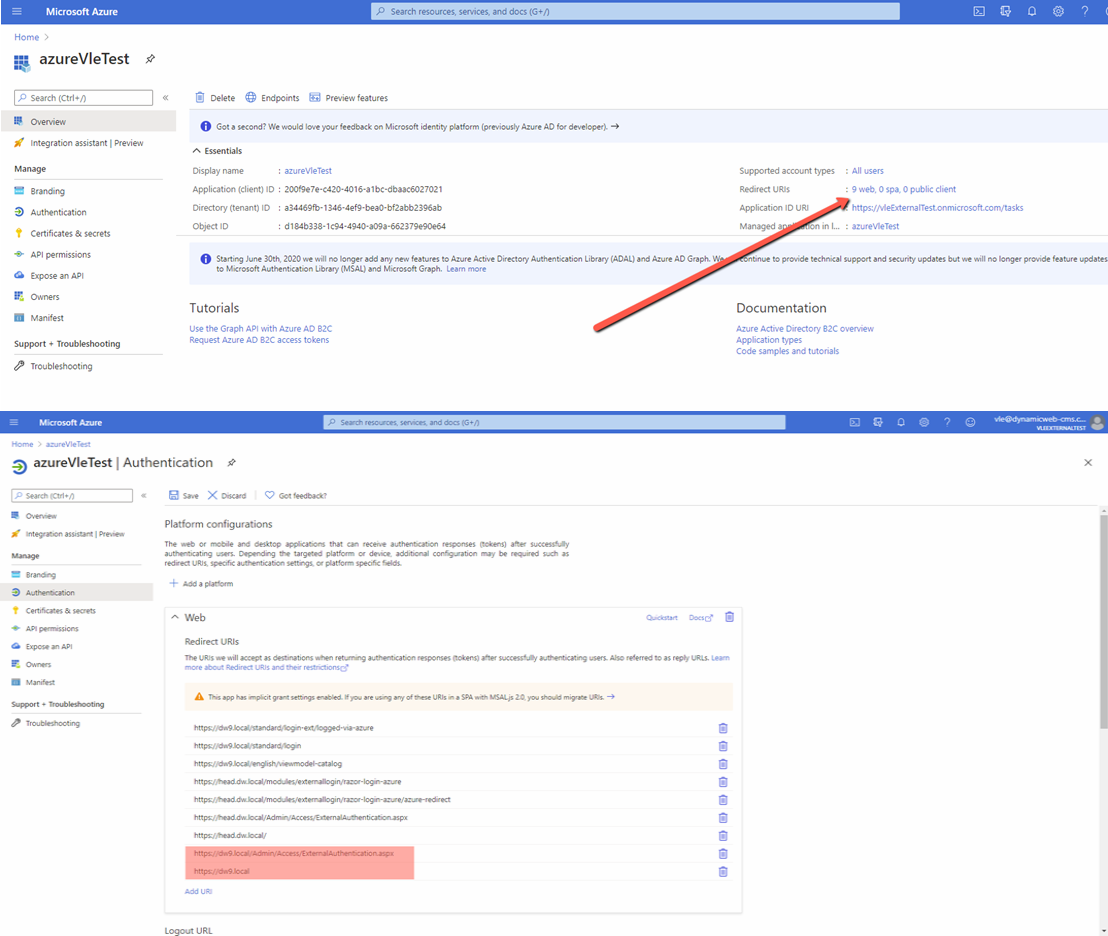Delete the highlighted https://dw9.local redirect URI
Image resolution: width=1108 pixels, height=936 pixels.
coord(723,872)
